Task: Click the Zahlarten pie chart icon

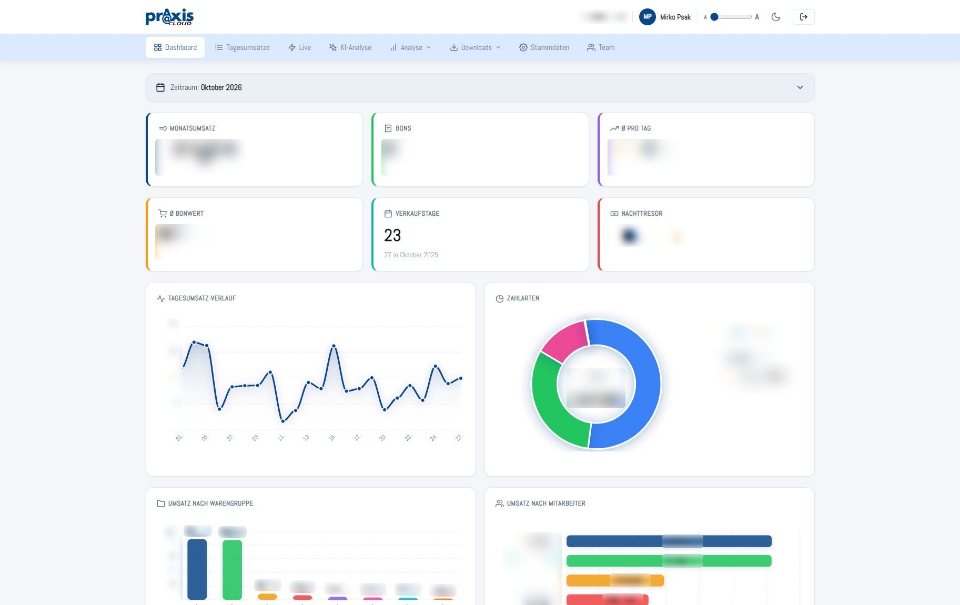Action: [x=500, y=298]
